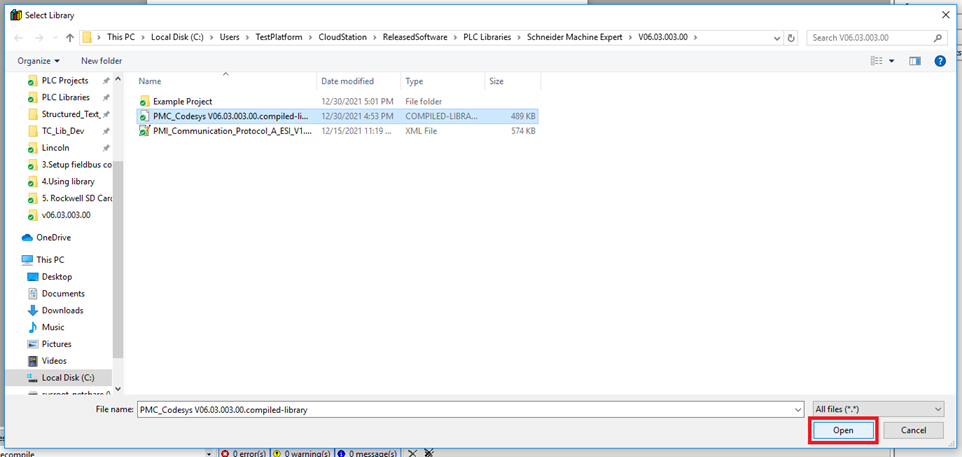Screen dimensions: 962x457
Task: Click the New folder toolbar command
Action: tap(101, 61)
